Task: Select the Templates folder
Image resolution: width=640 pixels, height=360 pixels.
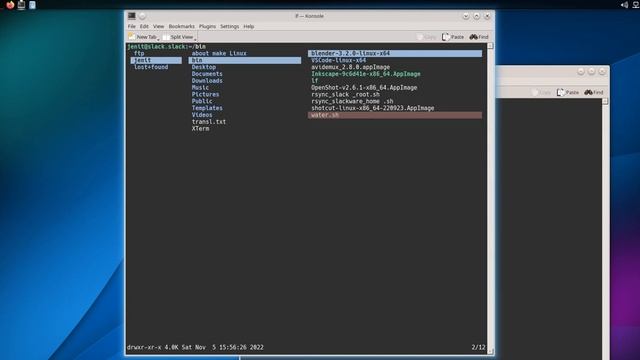Action: (207, 108)
